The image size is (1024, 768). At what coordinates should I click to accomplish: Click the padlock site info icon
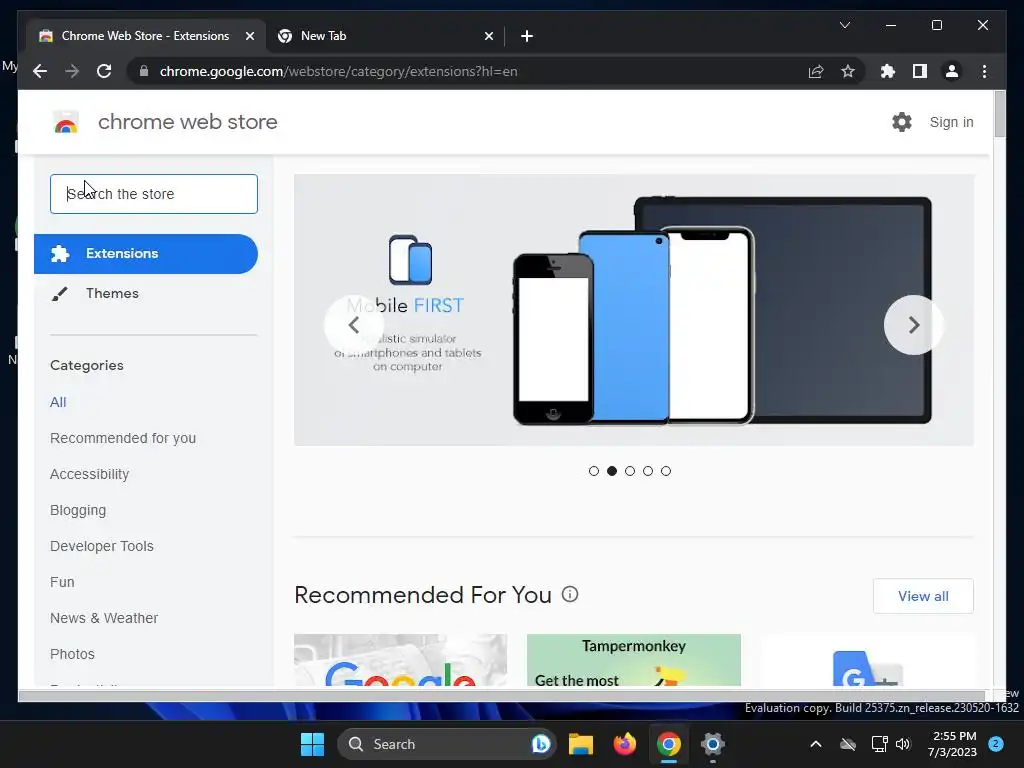[144, 71]
